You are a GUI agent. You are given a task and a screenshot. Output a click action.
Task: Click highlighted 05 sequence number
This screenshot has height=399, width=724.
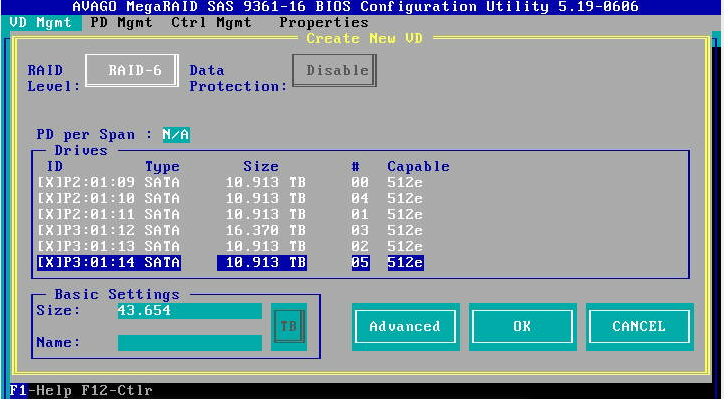(360, 262)
